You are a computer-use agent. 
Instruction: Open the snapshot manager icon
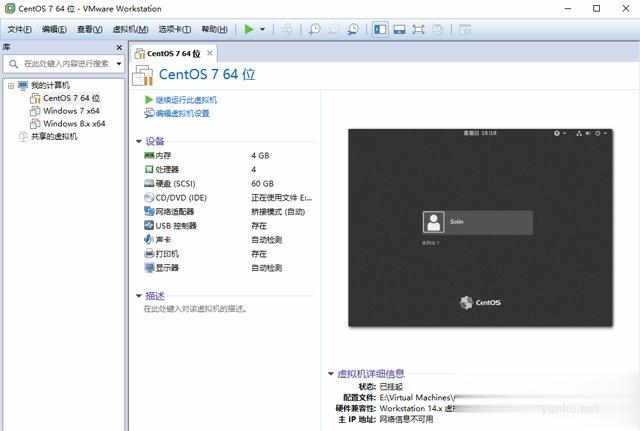(353, 29)
